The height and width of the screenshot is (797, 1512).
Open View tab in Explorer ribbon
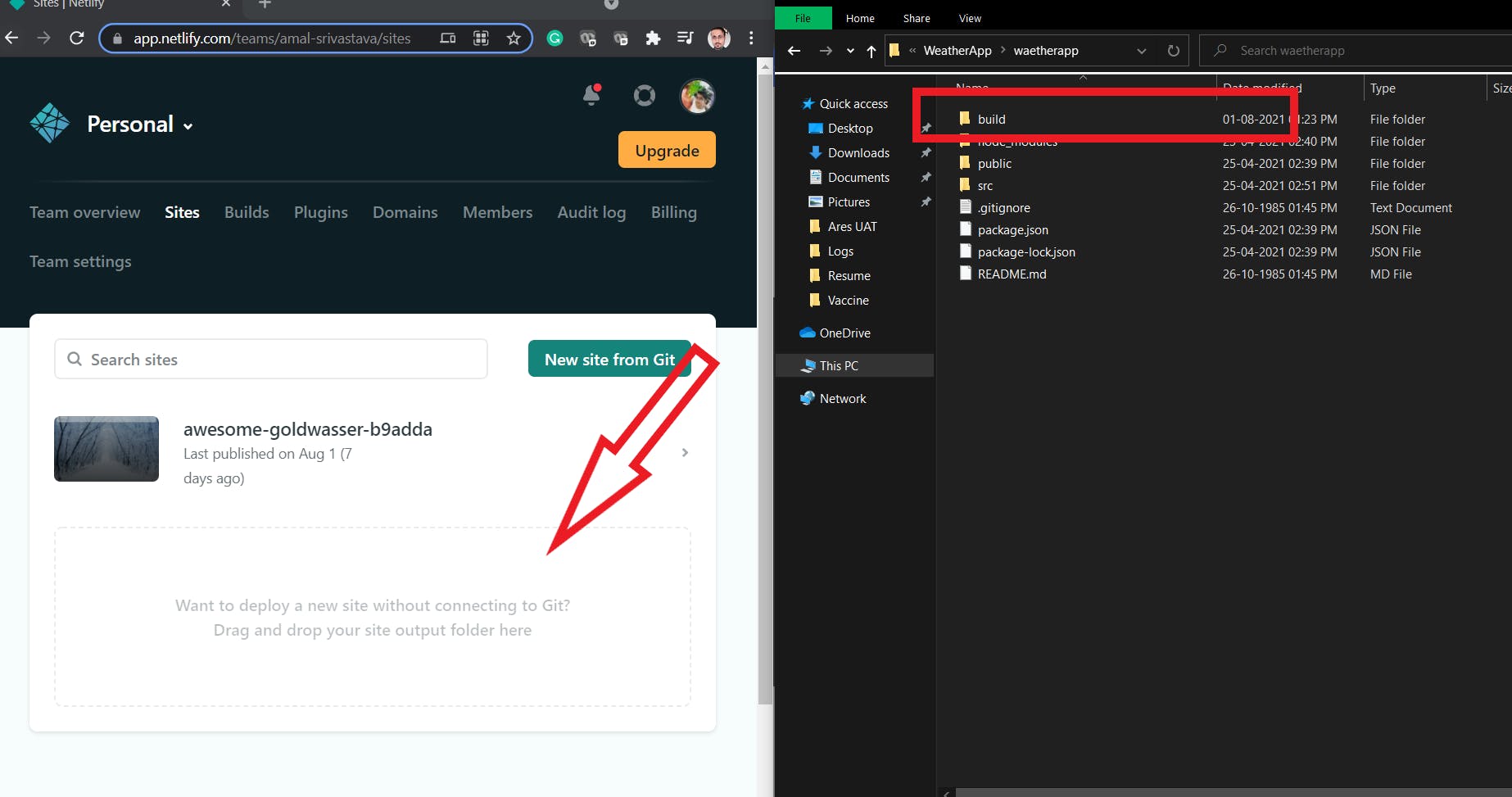click(x=970, y=18)
